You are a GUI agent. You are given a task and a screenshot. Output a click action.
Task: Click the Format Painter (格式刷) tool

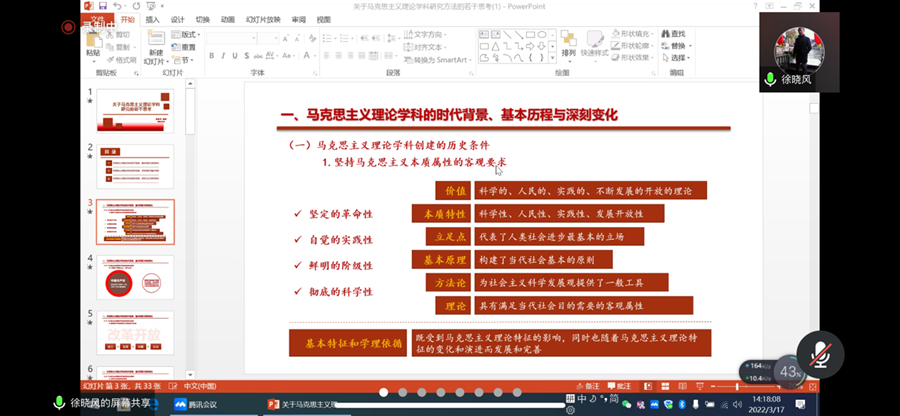(121, 59)
